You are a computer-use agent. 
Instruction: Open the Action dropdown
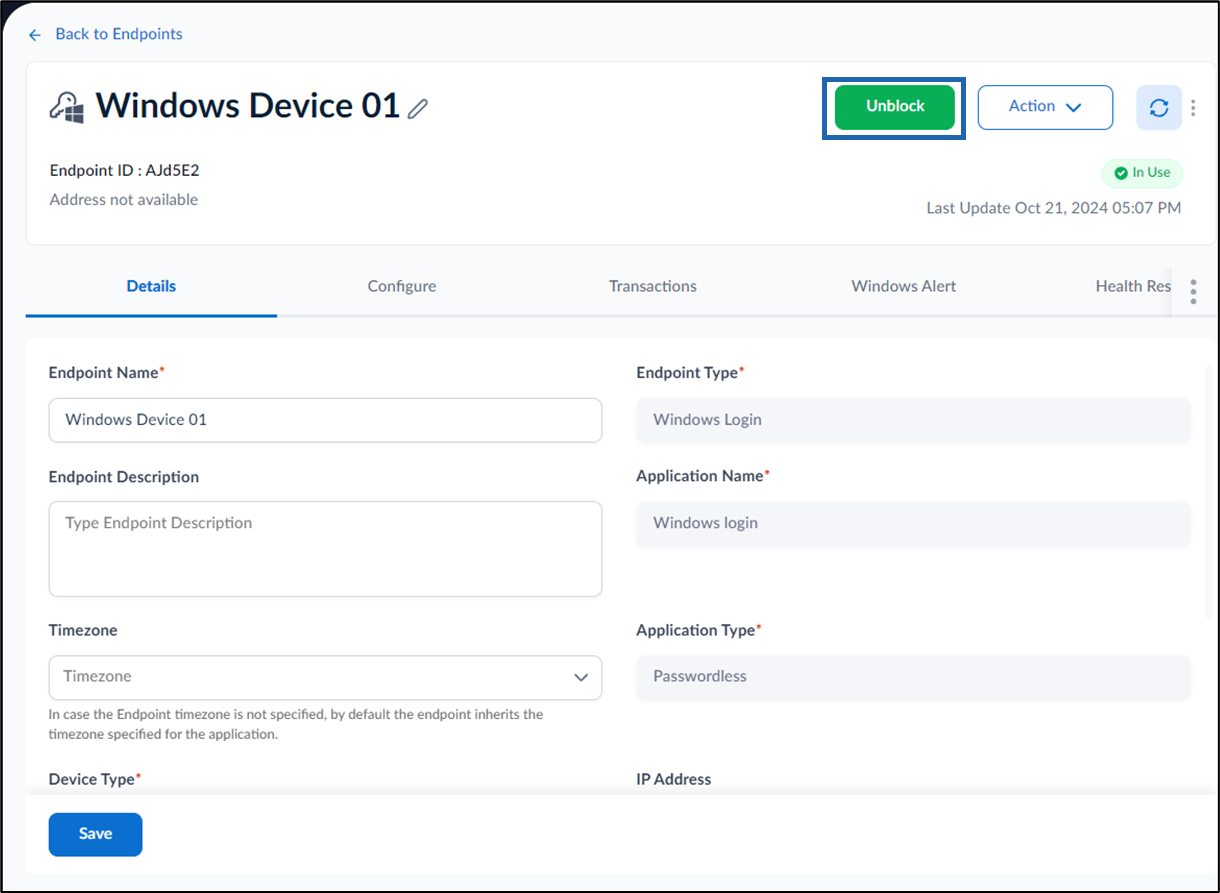tap(1045, 107)
